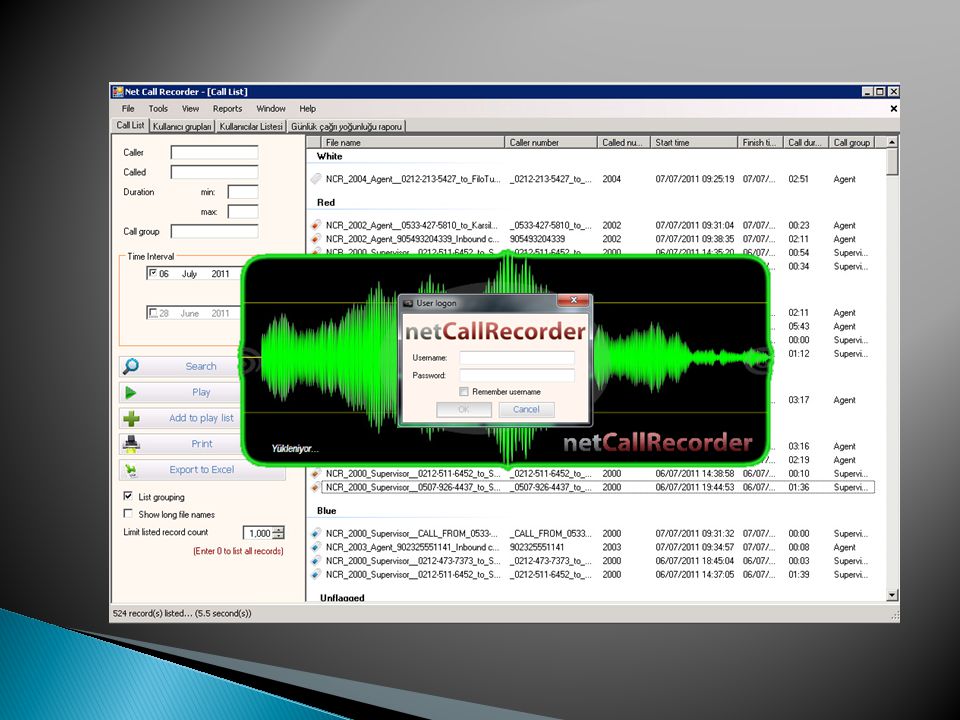This screenshot has width=960, height=720.
Task: Switch to Kullanıcılar Listesi tab
Action: (x=251, y=127)
